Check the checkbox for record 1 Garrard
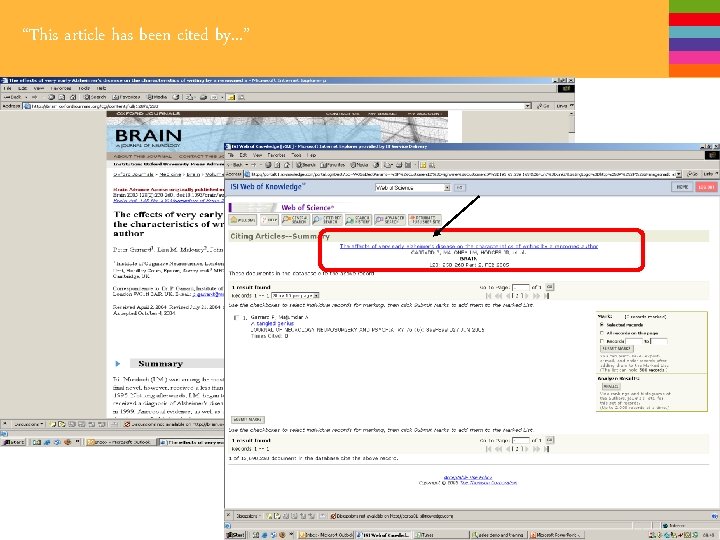This screenshot has width=720, height=540. point(236,318)
